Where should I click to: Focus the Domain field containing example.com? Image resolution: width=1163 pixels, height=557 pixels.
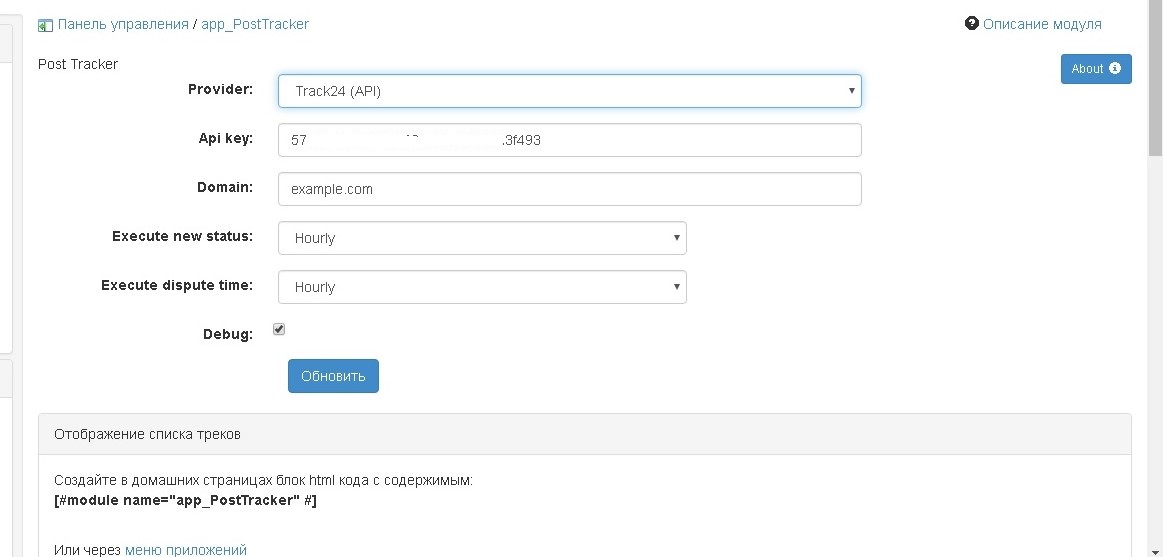569,189
